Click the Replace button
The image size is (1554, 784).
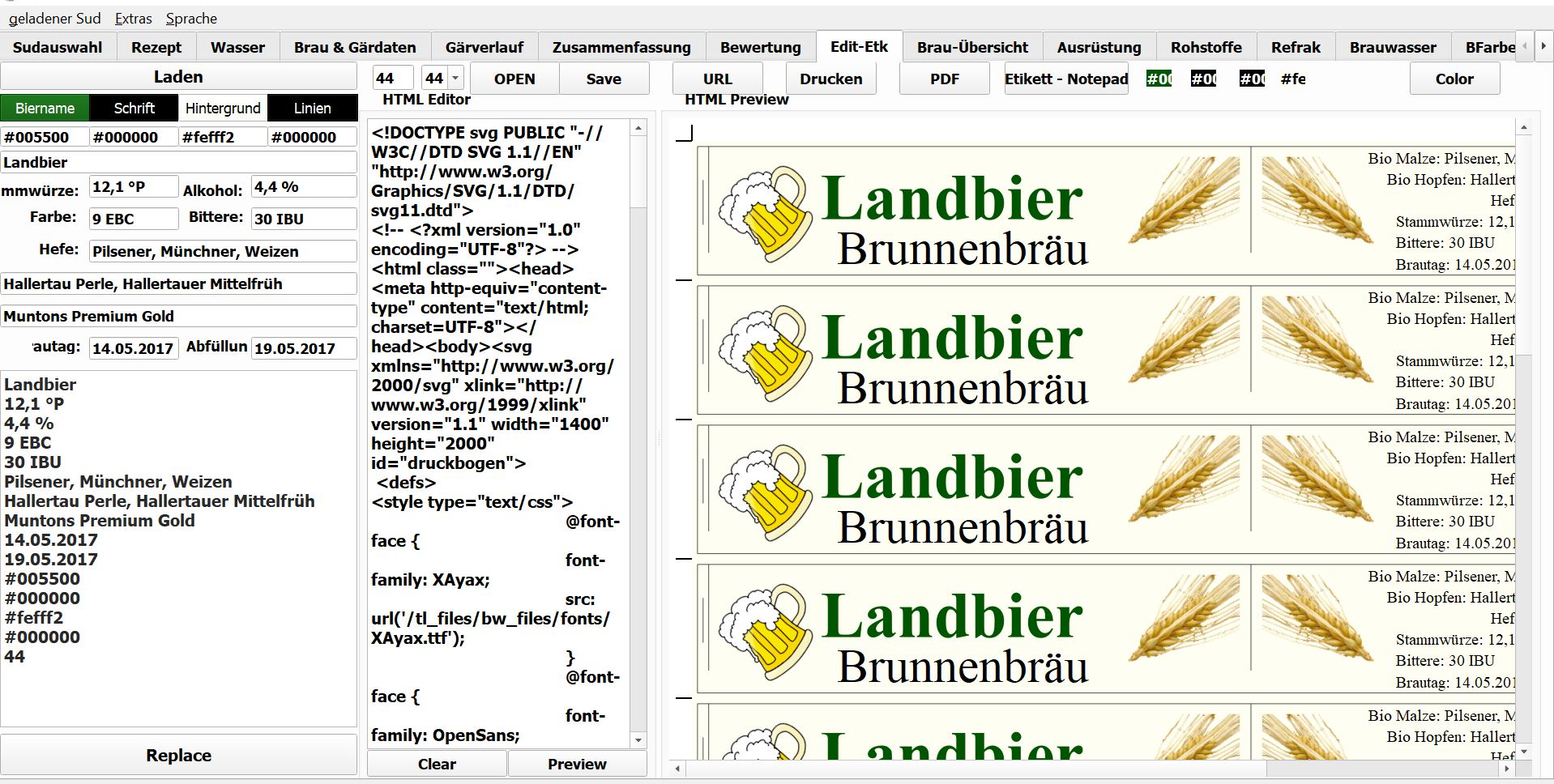178,755
